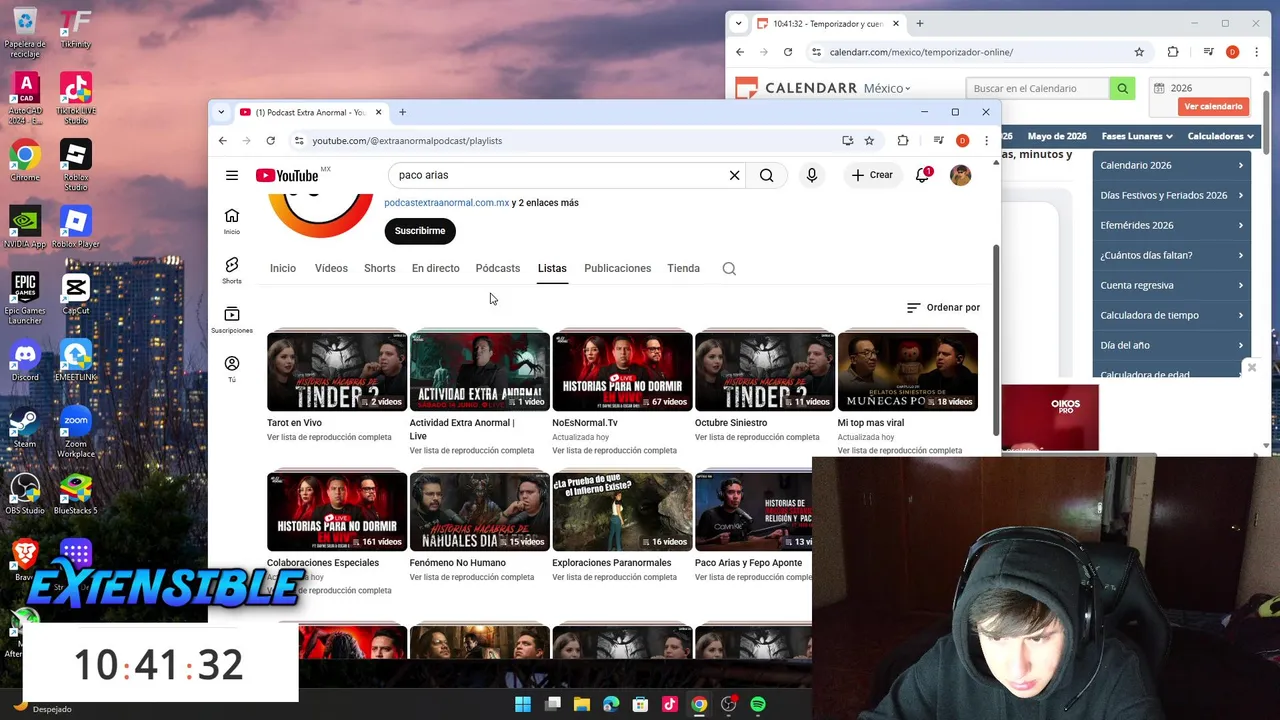
Task: Open full playlist link under Tarot en Vivo
Action: 328,437
